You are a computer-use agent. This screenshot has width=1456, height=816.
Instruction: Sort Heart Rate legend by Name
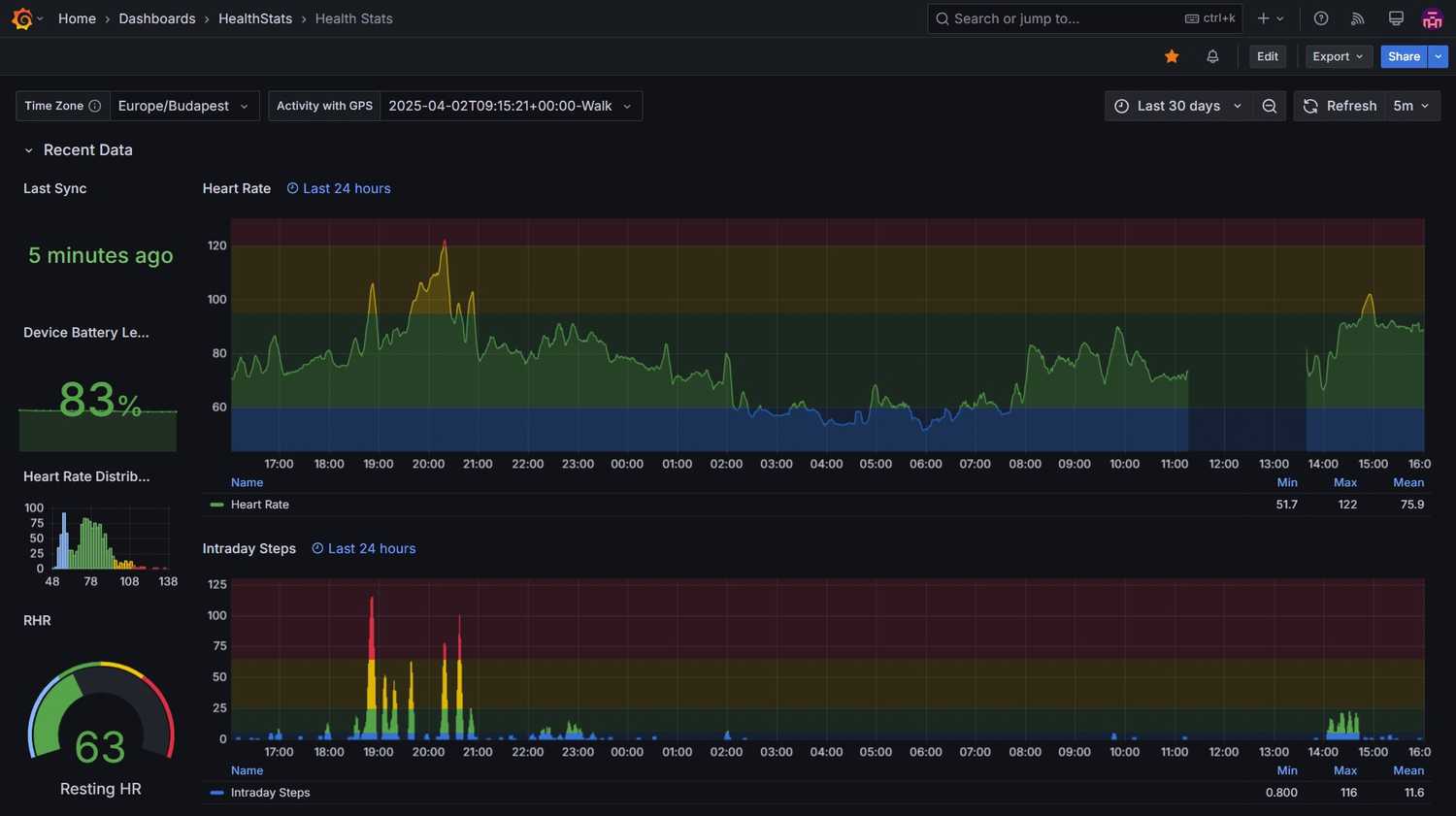[x=247, y=482]
